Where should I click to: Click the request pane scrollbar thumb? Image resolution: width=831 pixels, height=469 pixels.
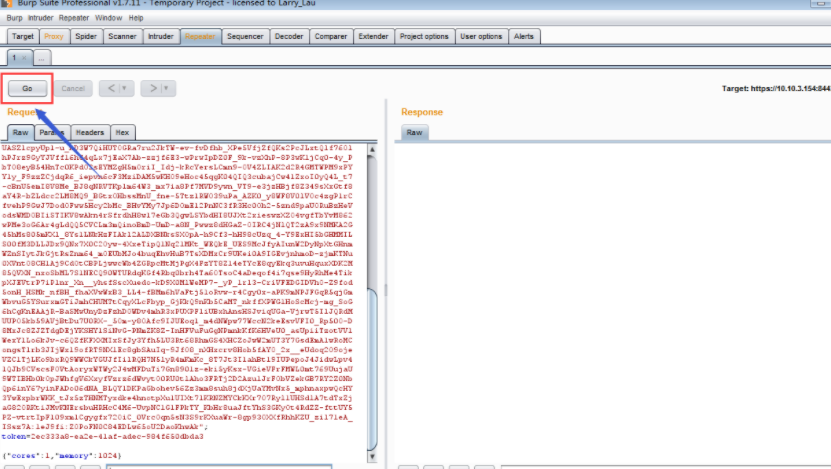pos(372,369)
